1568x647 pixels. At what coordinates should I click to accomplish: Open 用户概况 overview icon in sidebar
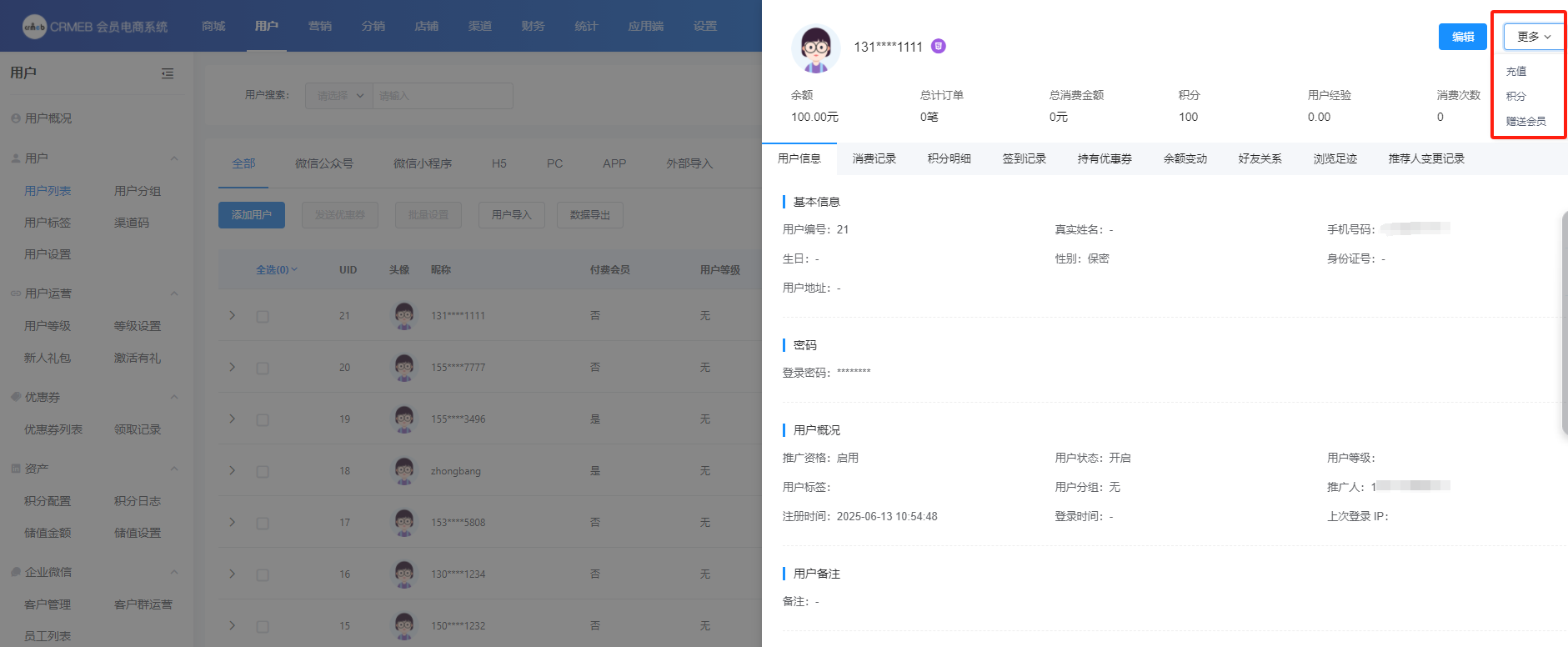(16, 118)
